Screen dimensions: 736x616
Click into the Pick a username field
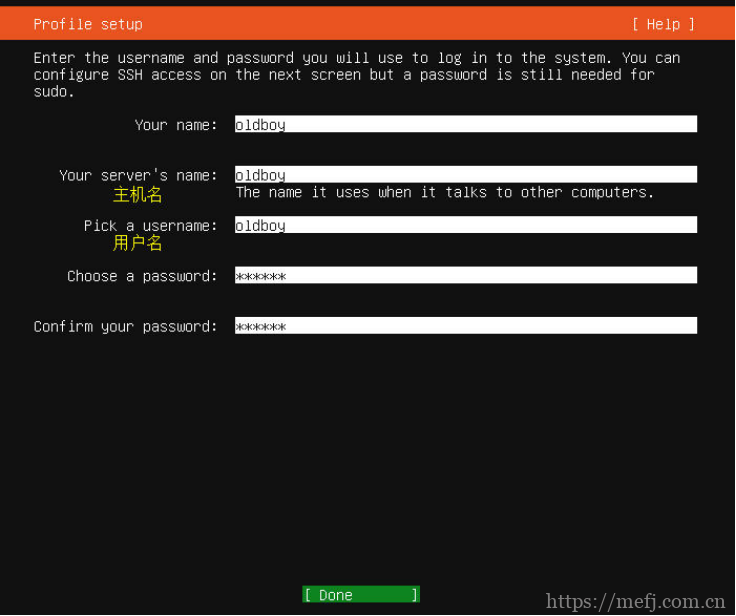click(x=465, y=225)
